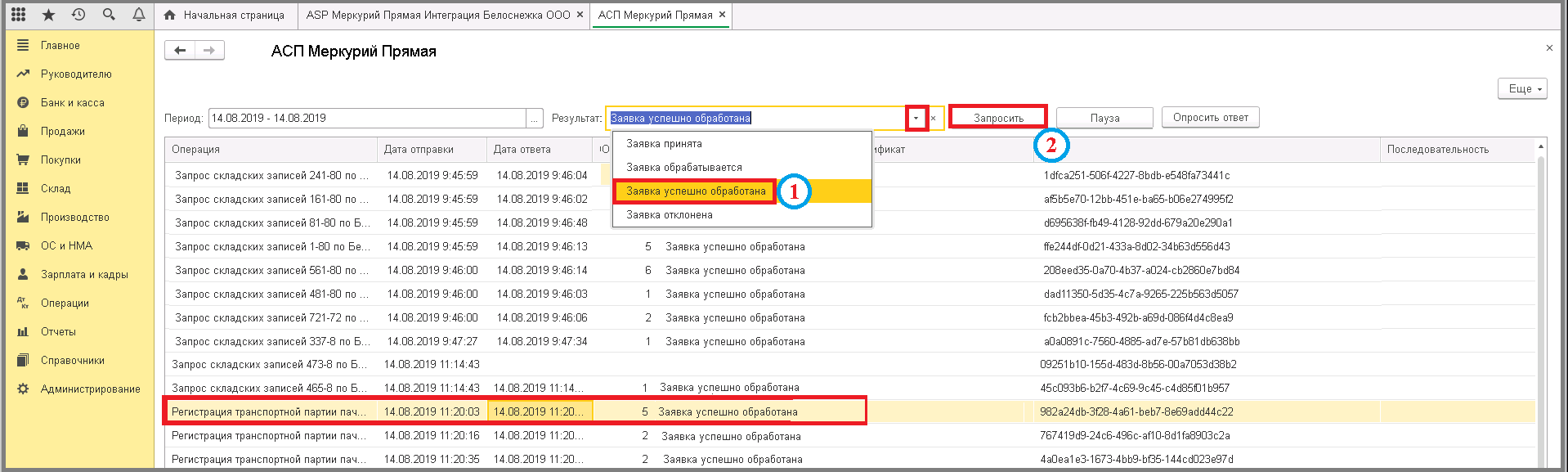Click the Опросить ответ button
Viewport: 1568px width, 472px height.
pos(1211,118)
